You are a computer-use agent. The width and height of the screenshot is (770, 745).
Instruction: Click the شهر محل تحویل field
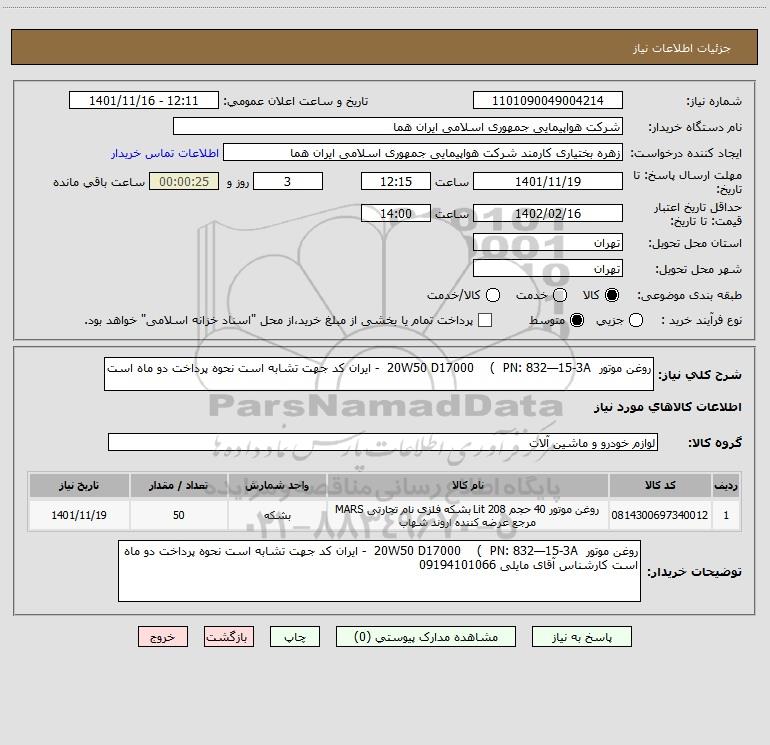[x=547, y=268]
